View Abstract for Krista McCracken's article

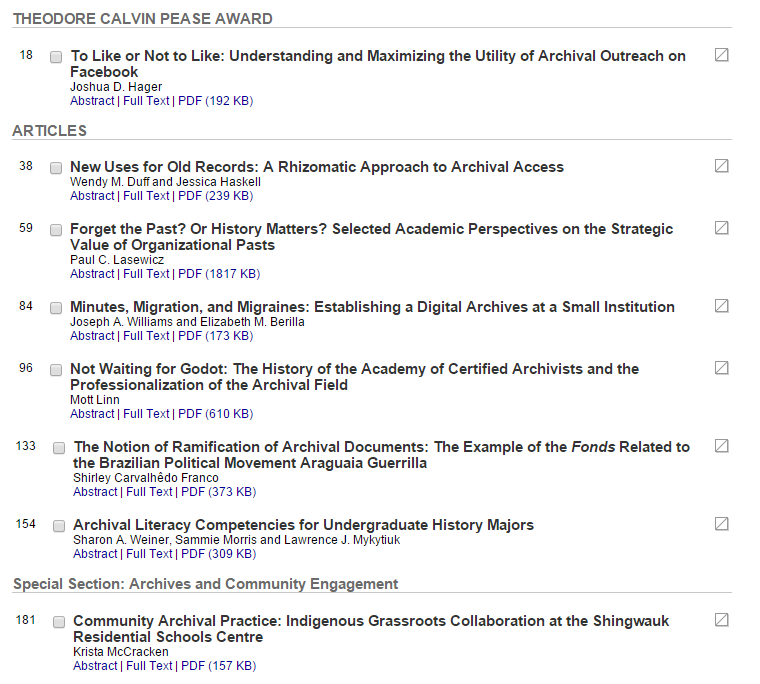tap(95, 666)
